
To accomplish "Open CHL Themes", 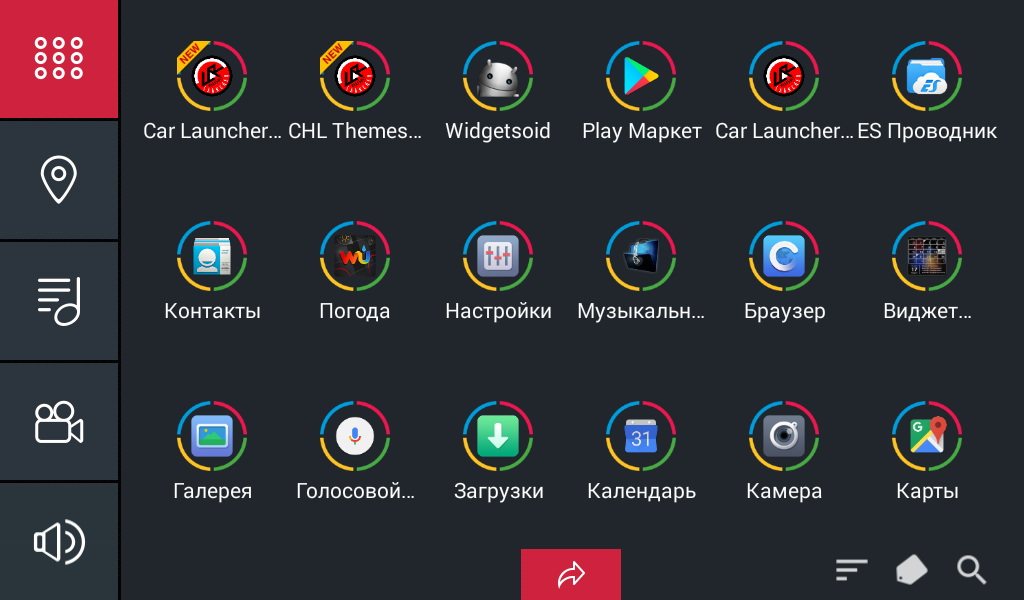I will click(x=355, y=75).
